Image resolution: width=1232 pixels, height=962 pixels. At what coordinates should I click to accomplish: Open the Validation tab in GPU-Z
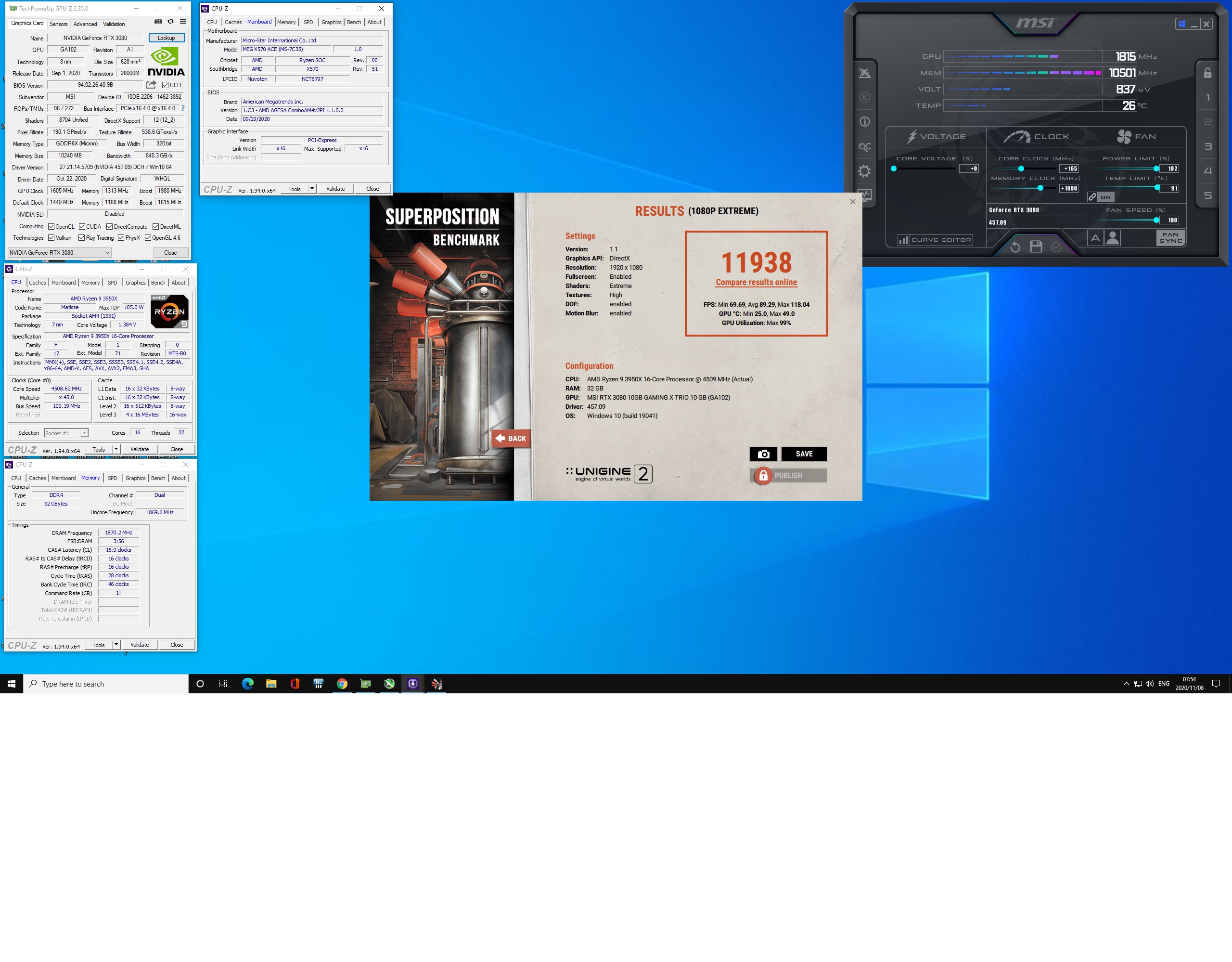[x=114, y=24]
